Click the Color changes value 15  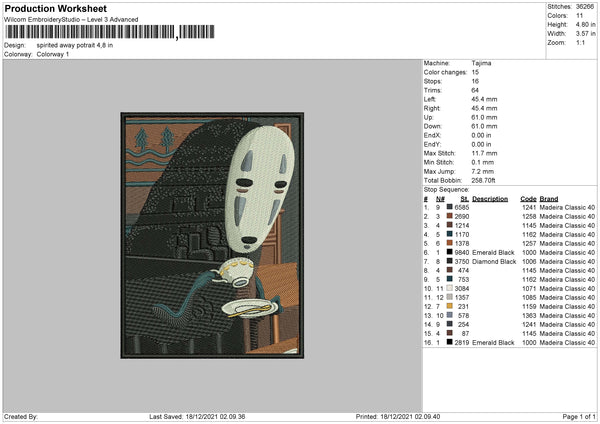pos(475,72)
